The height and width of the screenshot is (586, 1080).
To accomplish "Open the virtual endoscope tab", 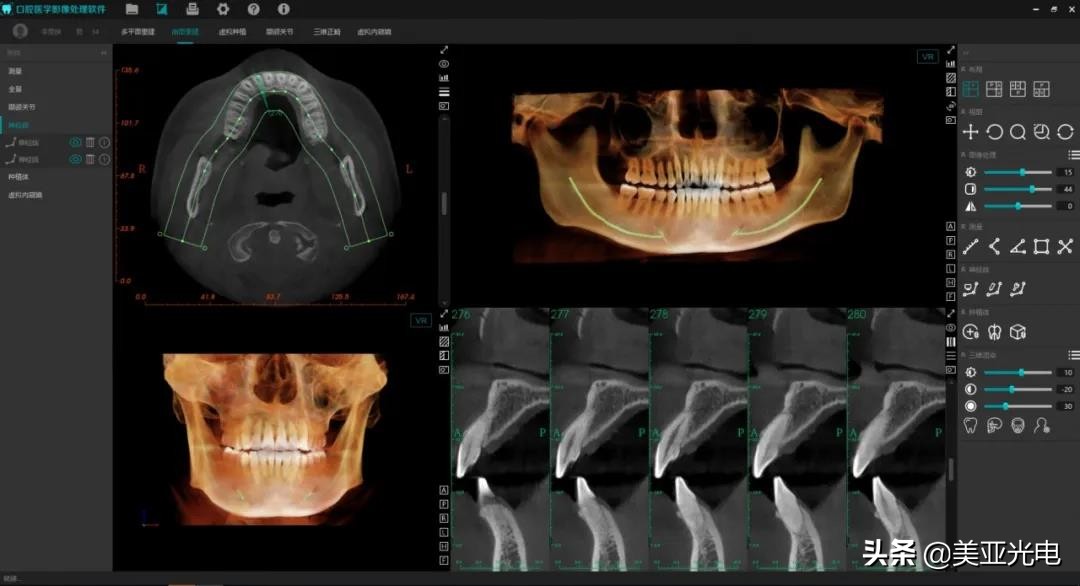I will point(374,32).
